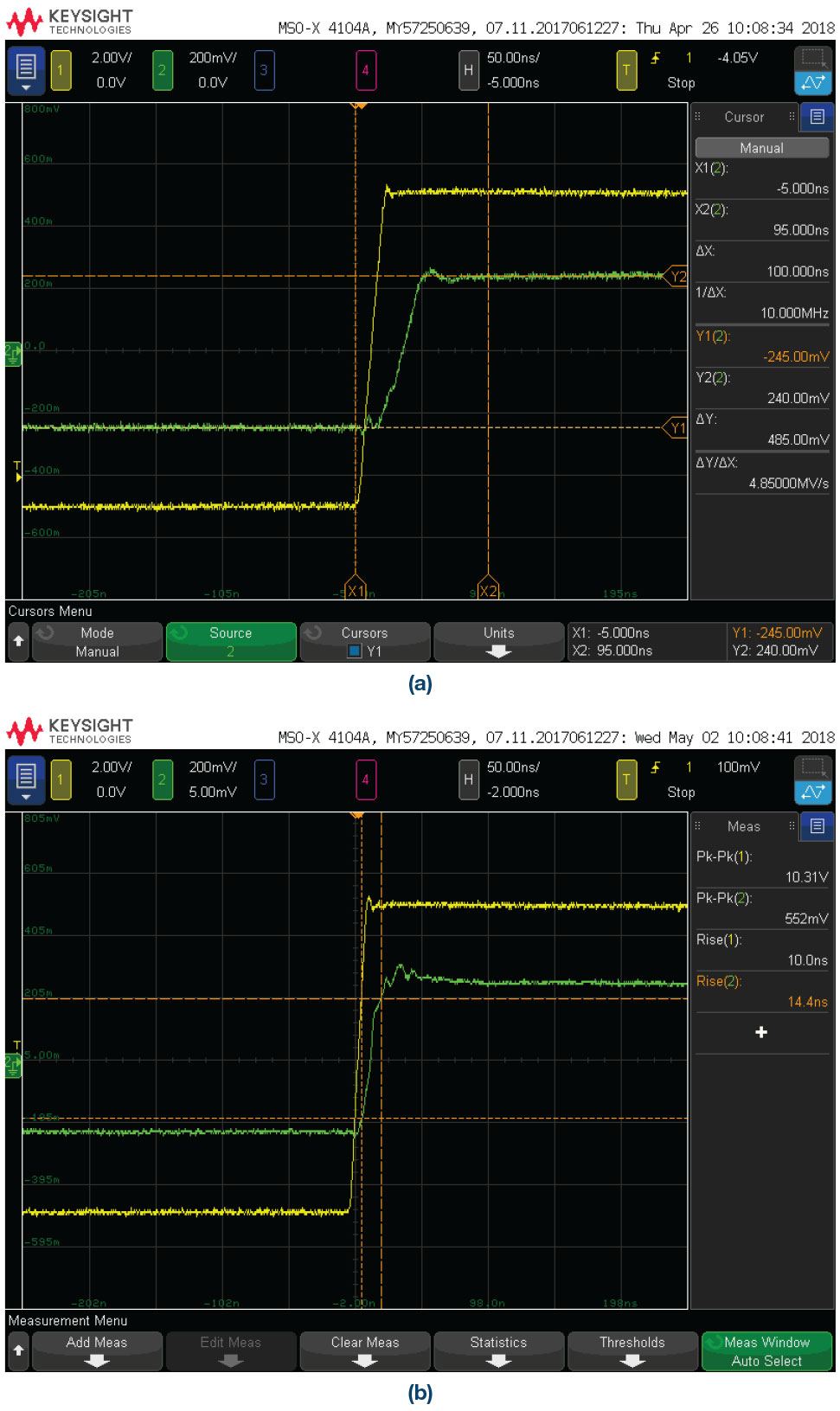Enable channel 4 in the top scope
Screen dimensions: 840x1411
click(x=365, y=70)
